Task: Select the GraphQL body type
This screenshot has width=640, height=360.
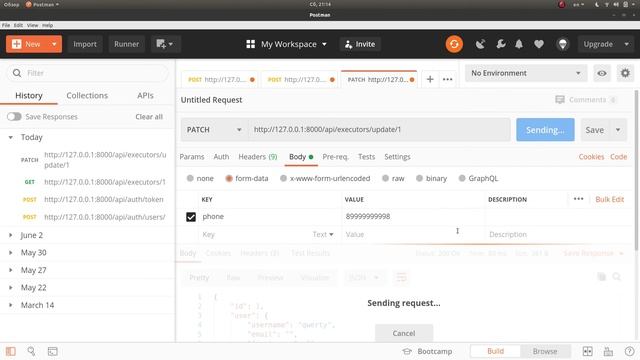Action: pos(462,178)
